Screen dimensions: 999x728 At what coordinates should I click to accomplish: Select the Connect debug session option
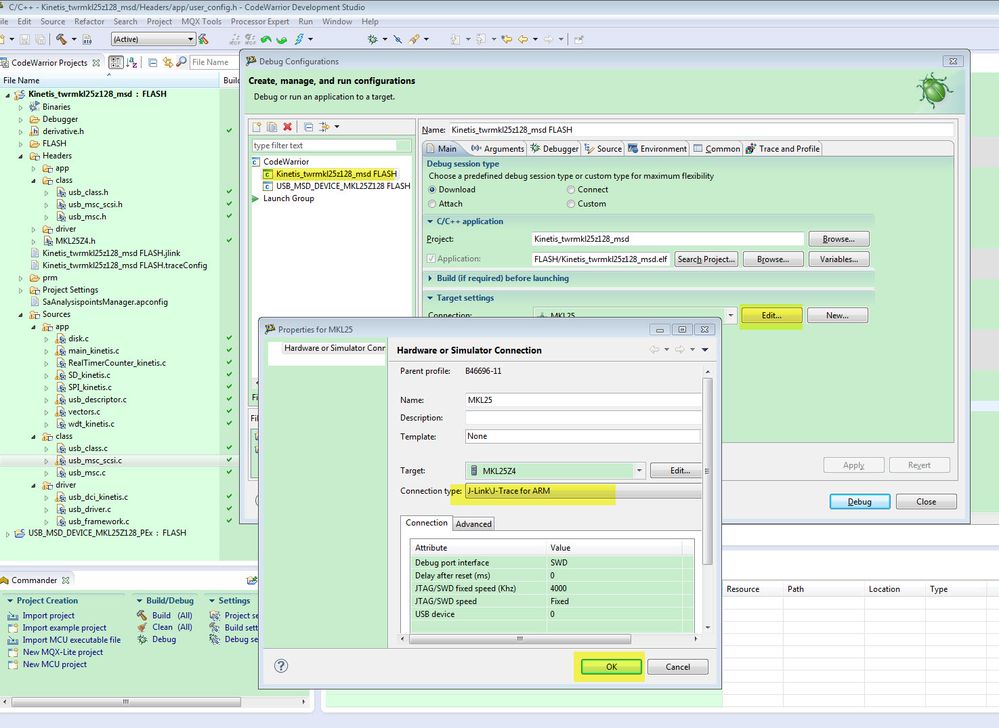click(x=571, y=190)
